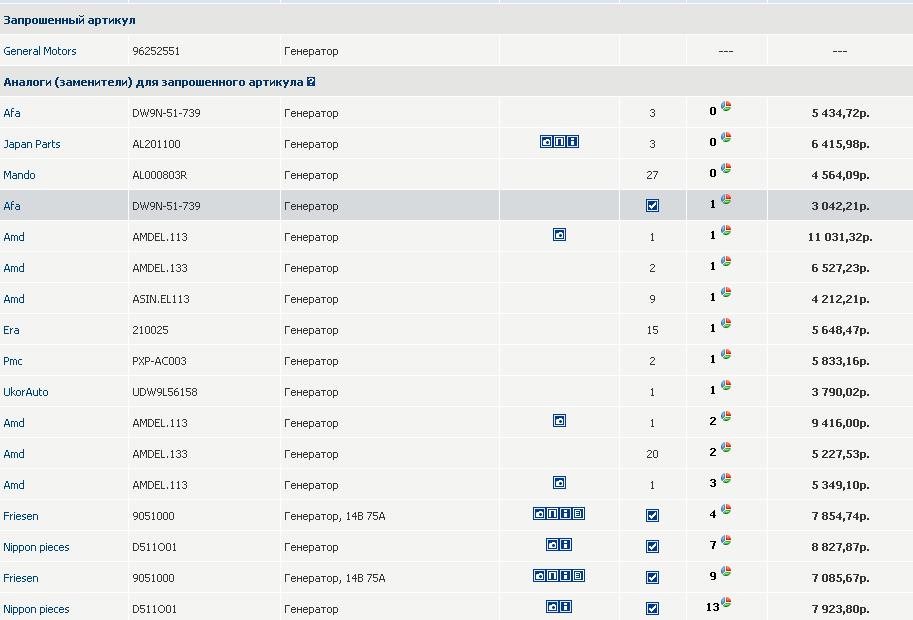Select article number ASIN.EL113

(x=161, y=299)
